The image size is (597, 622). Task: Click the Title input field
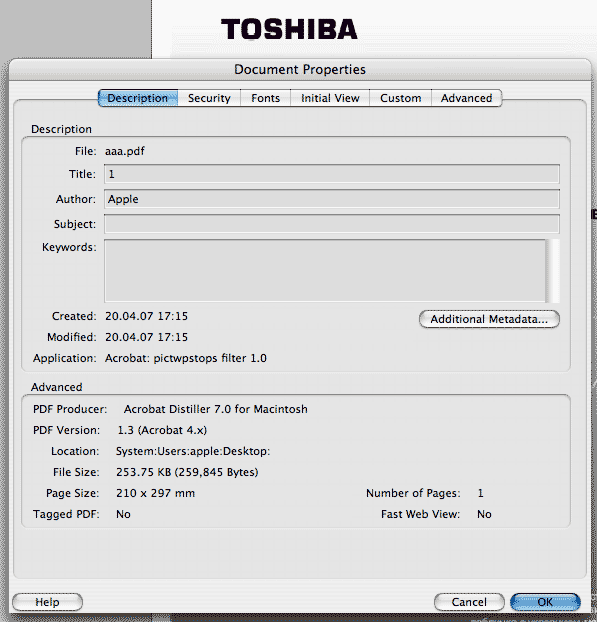pyautogui.click(x=332, y=174)
